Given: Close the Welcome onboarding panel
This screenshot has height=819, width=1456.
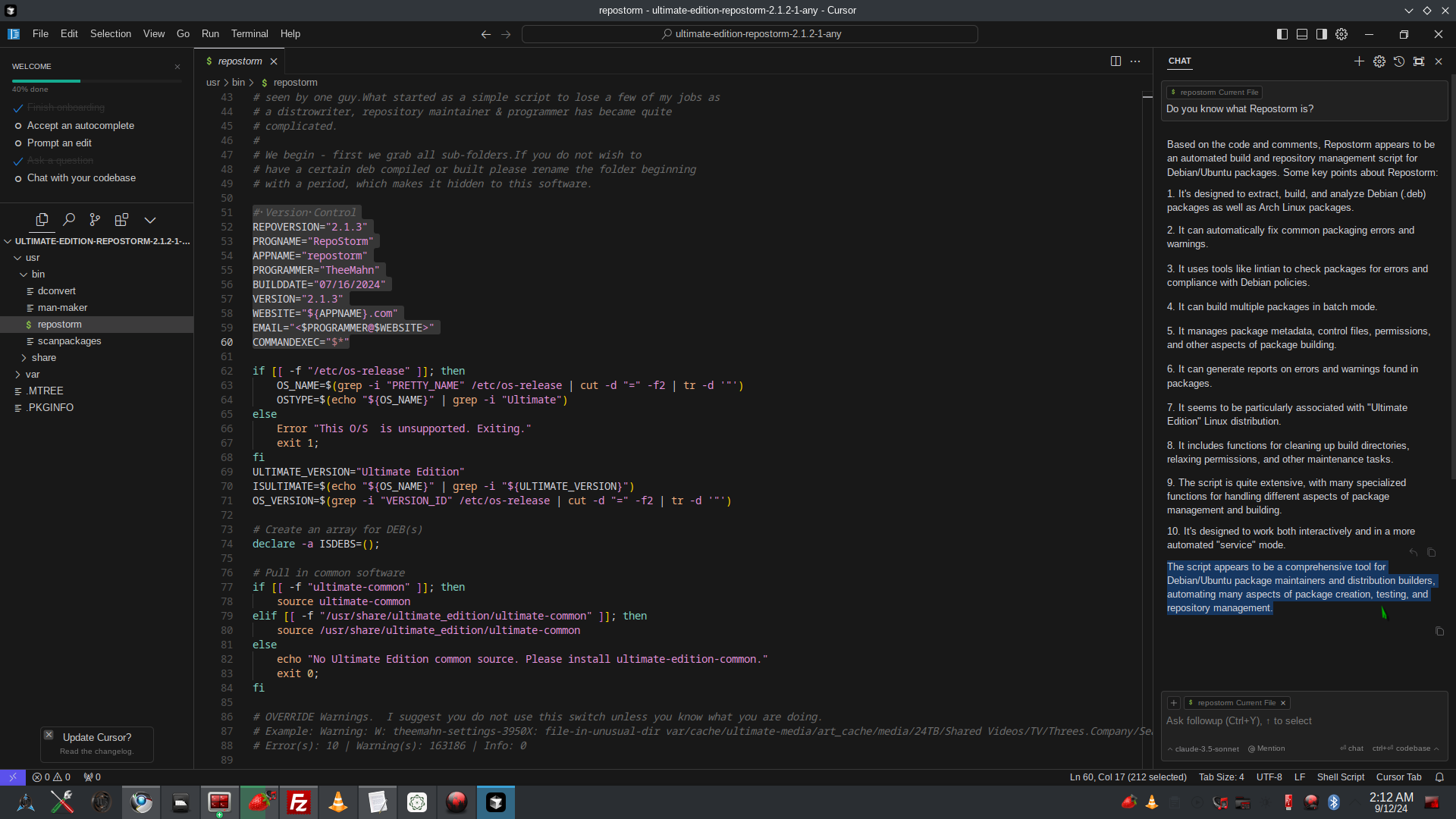Looking at the screenshot, I should (177, 67).
